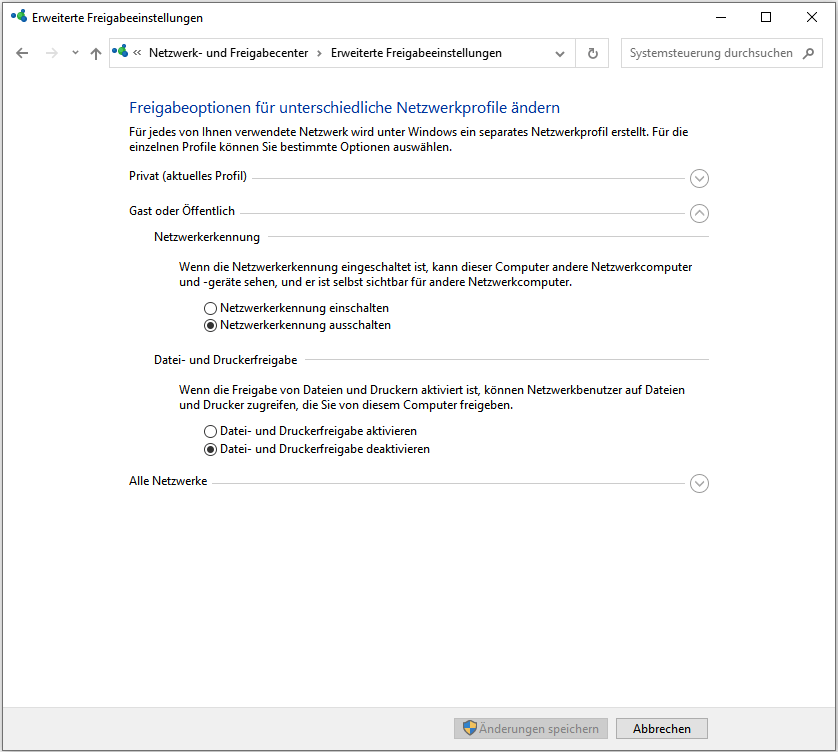Open the recent locations dropdown beside Back
Image resolution: width=838 pixels, height=752 pixels.
(74, 53)
